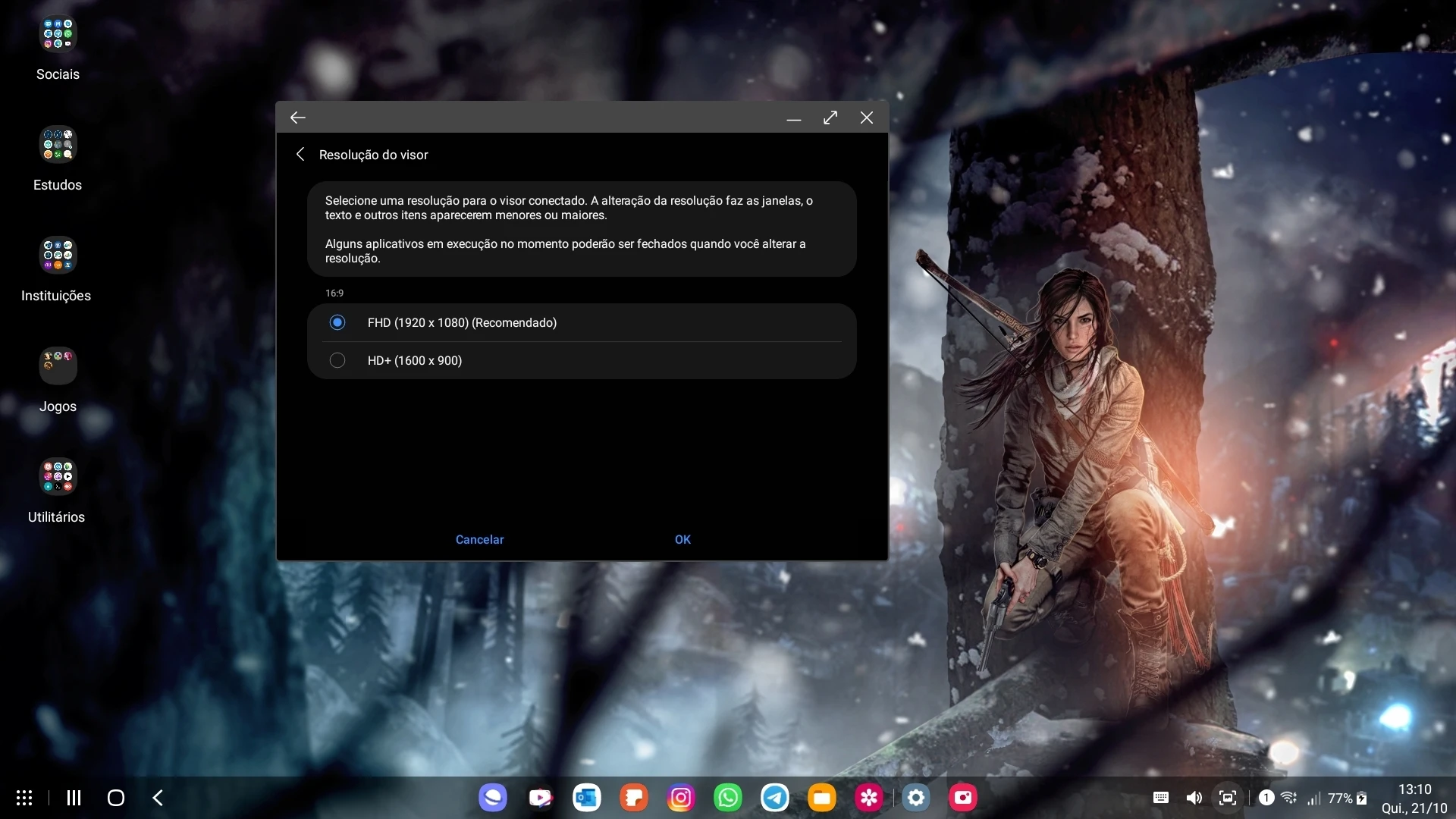The height and width of the screenshot is (819, 1456).
Task: Click the volume speaker icon
Action: pos(1194,798)
